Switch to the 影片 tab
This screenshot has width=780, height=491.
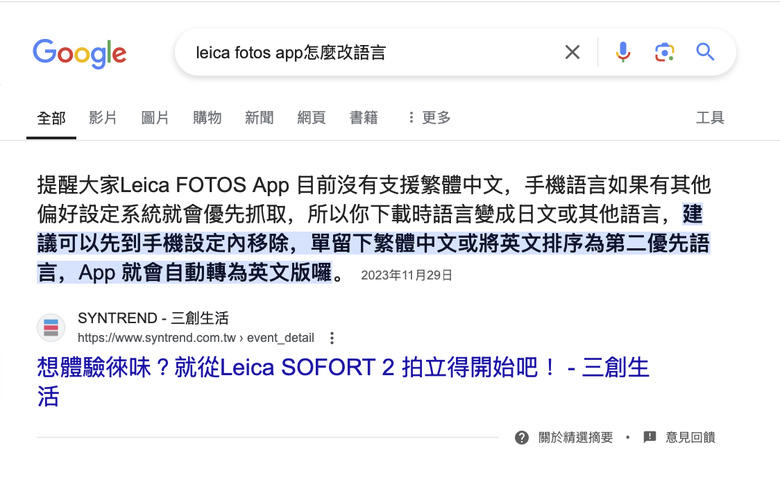point(103,118)
